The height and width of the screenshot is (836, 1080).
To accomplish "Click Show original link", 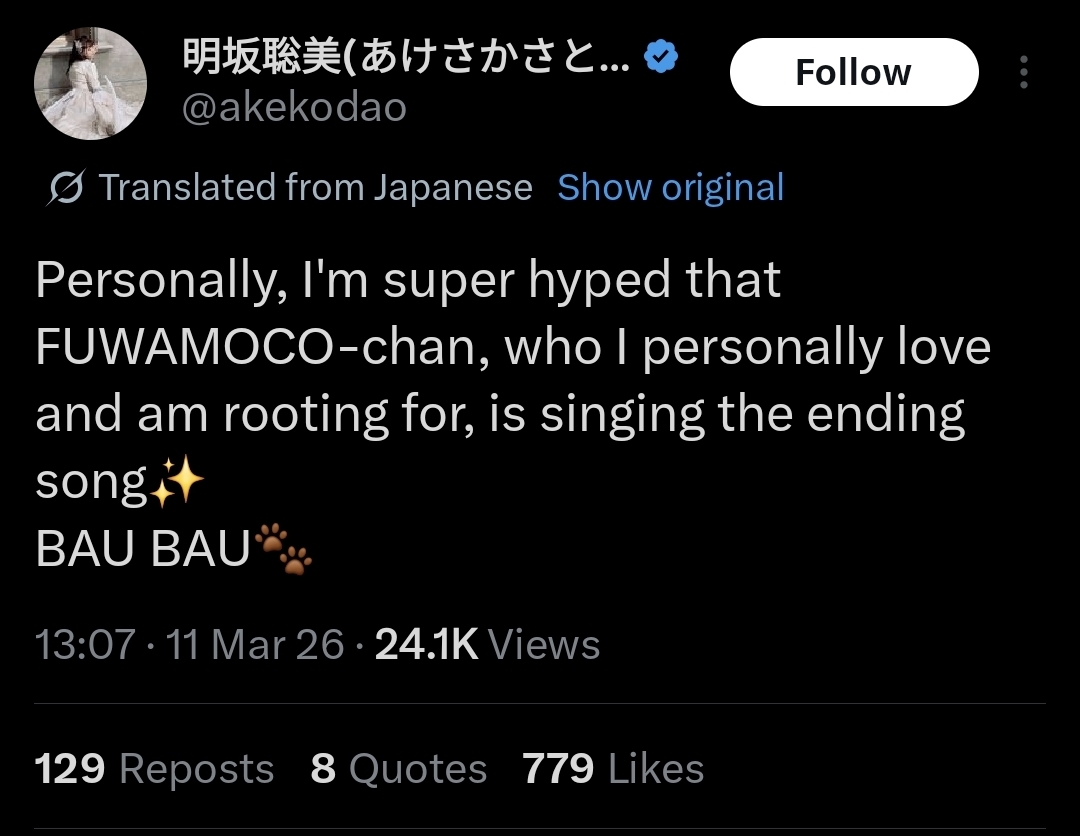I will [670, 187].
